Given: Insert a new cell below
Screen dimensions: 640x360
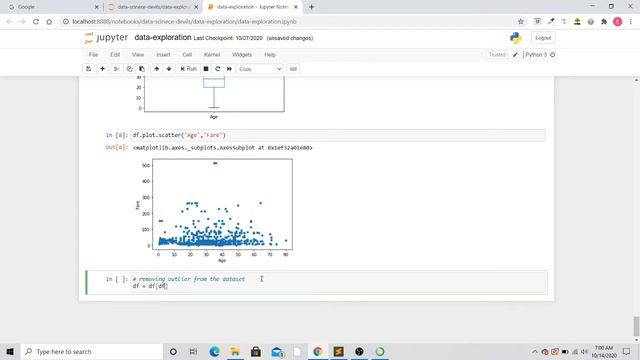Looking at the screenshot, I should click(102, 69).
